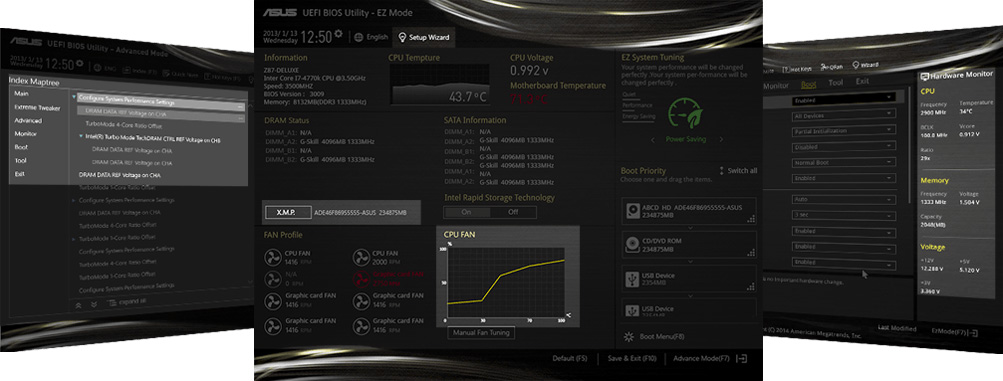Click Save & Exit(F10)

(x=631, y=359)
